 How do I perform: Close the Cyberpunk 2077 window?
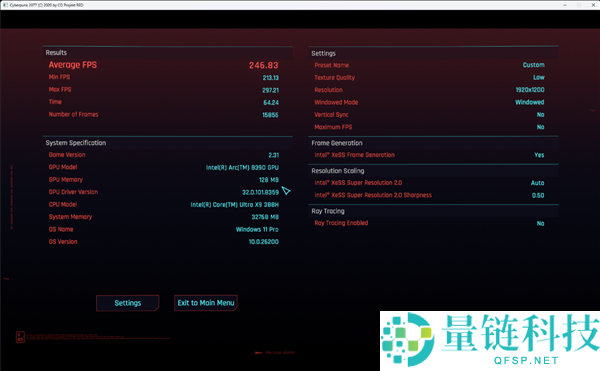coord(593,5)
